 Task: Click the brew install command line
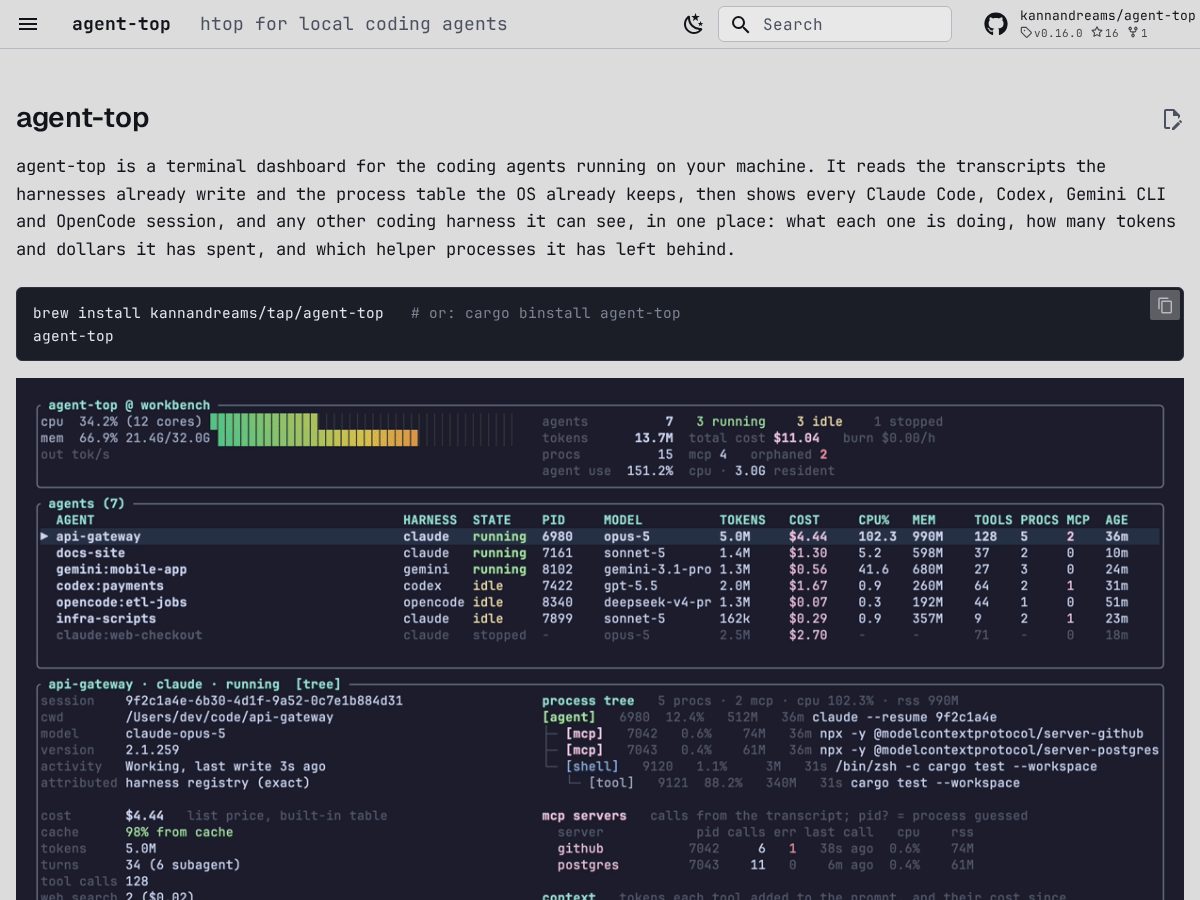click(208, 313)
